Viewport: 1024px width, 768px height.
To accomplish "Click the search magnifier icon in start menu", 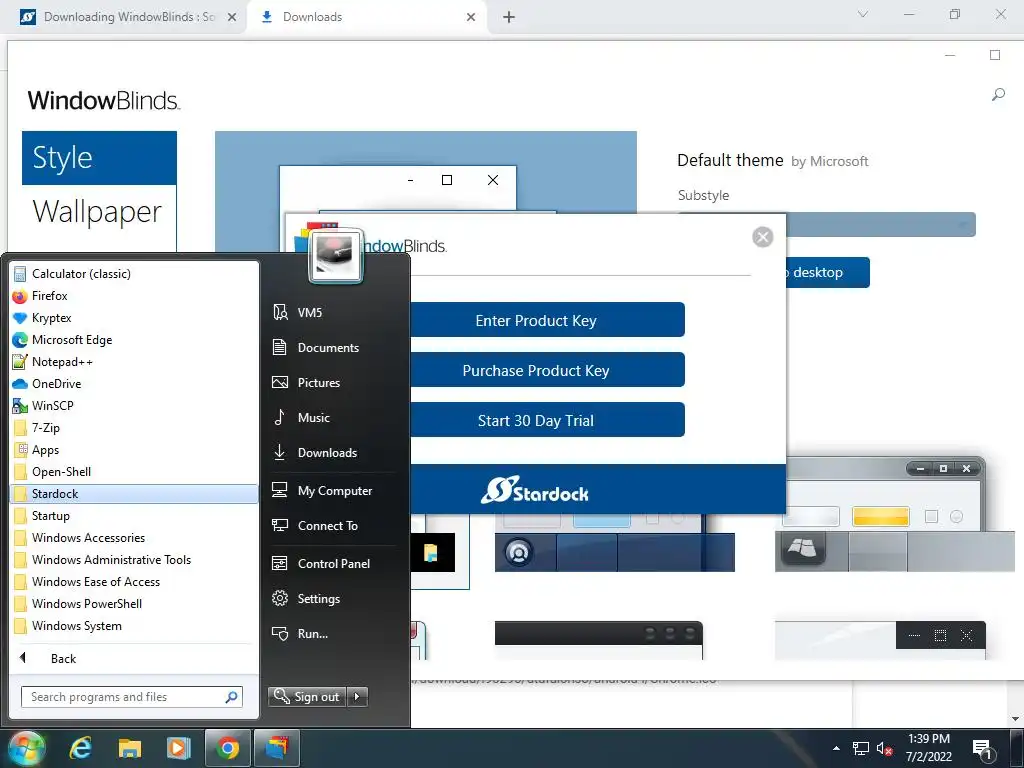I will (x=231, y=697).
